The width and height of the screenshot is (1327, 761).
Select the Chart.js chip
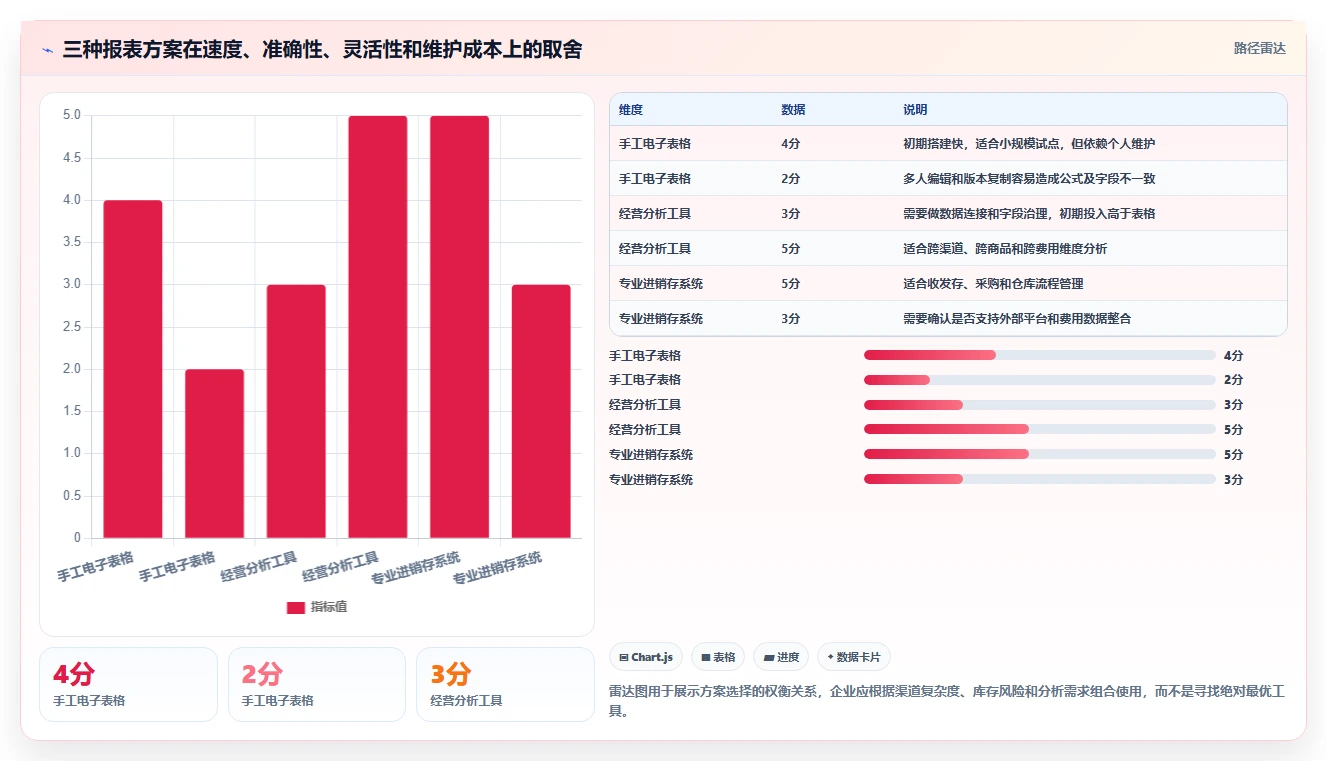point(646,657)
